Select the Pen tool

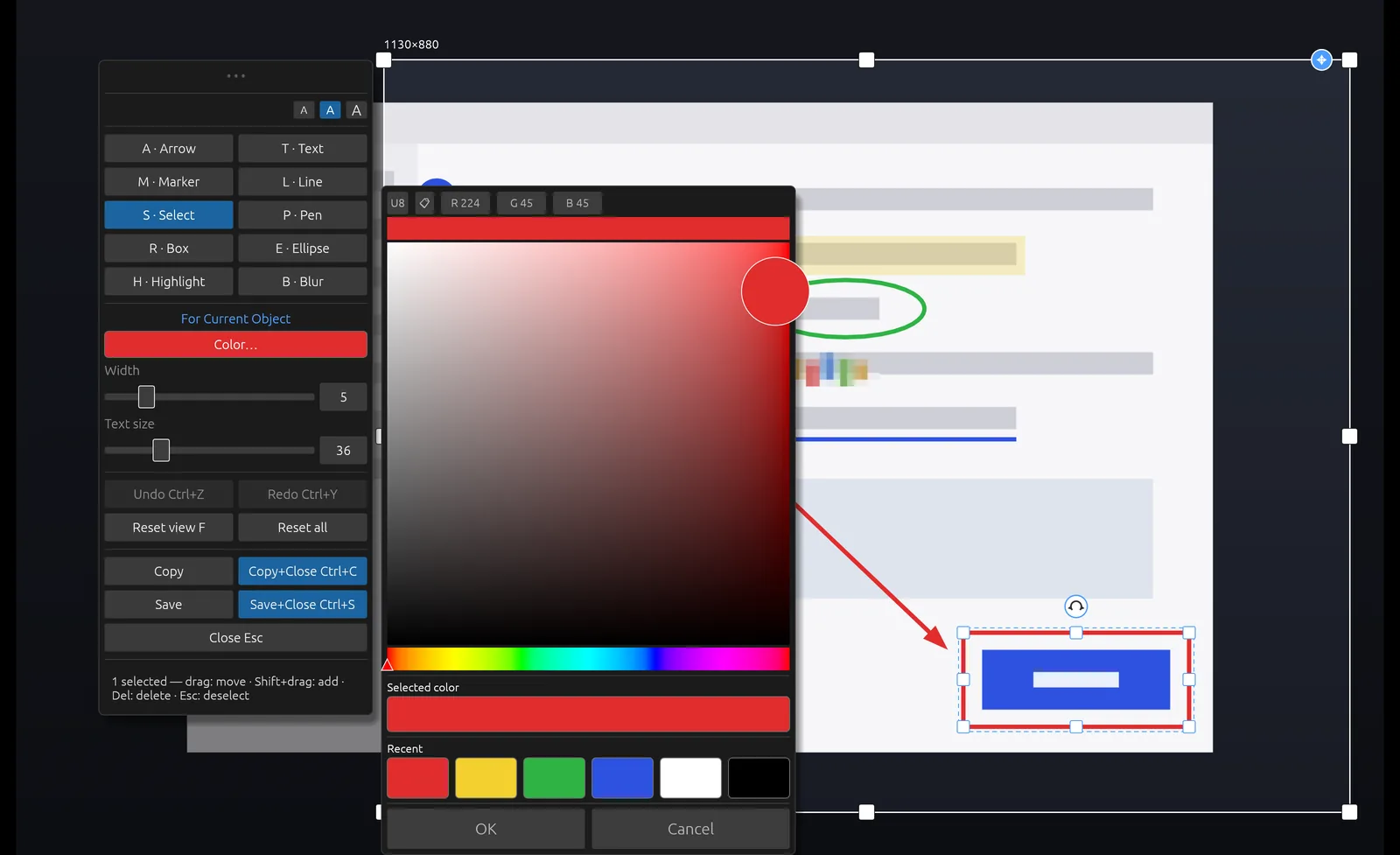(x=303, y=215)
